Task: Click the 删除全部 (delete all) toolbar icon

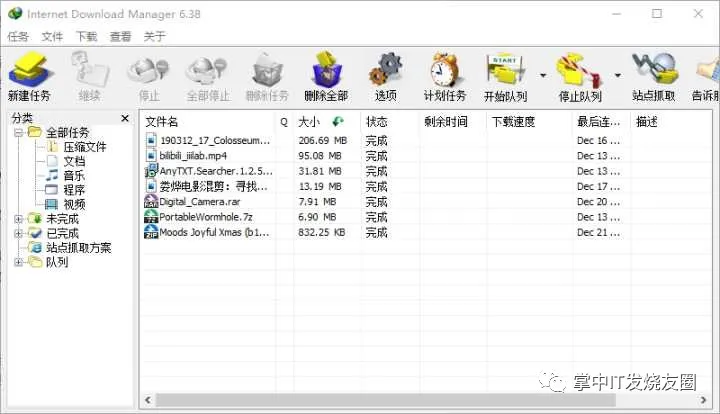Action: click(325, 70)
